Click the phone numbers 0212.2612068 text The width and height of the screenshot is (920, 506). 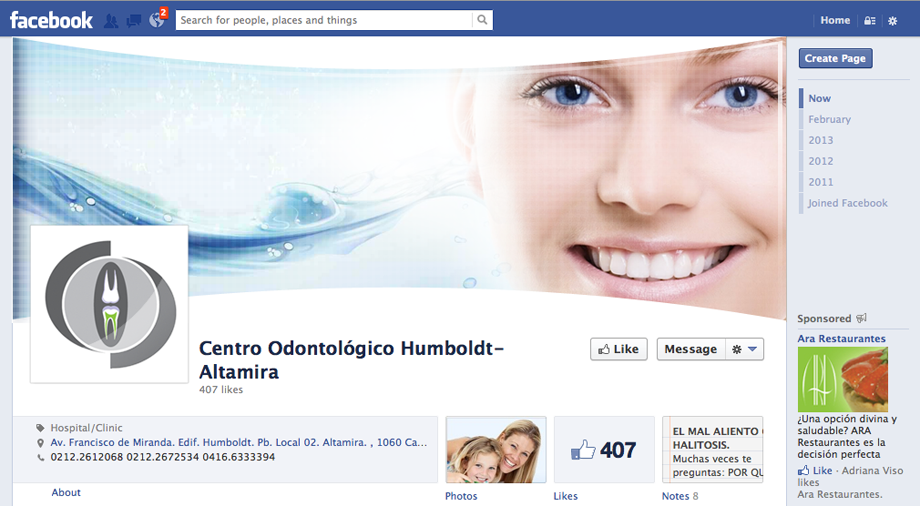(x=163, y=457)
